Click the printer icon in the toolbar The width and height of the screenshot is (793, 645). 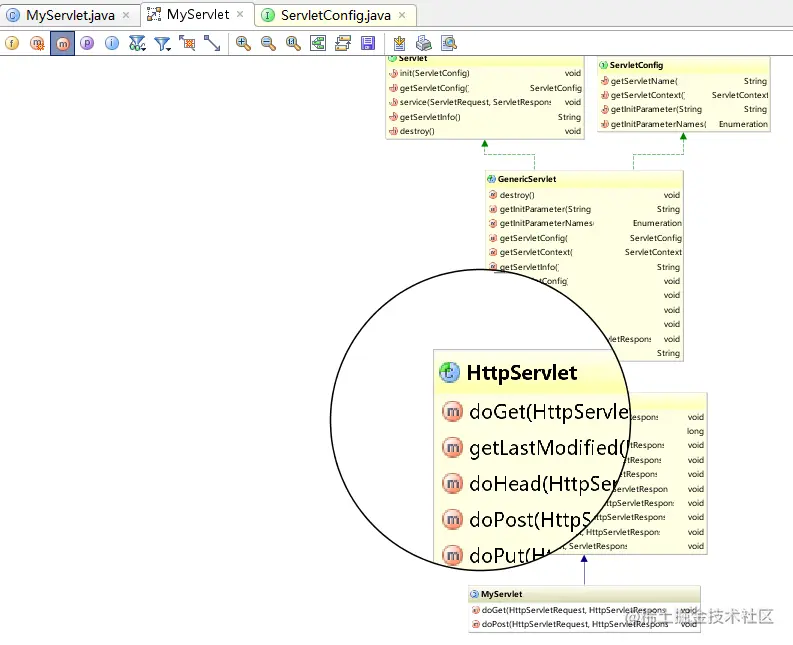424,44
